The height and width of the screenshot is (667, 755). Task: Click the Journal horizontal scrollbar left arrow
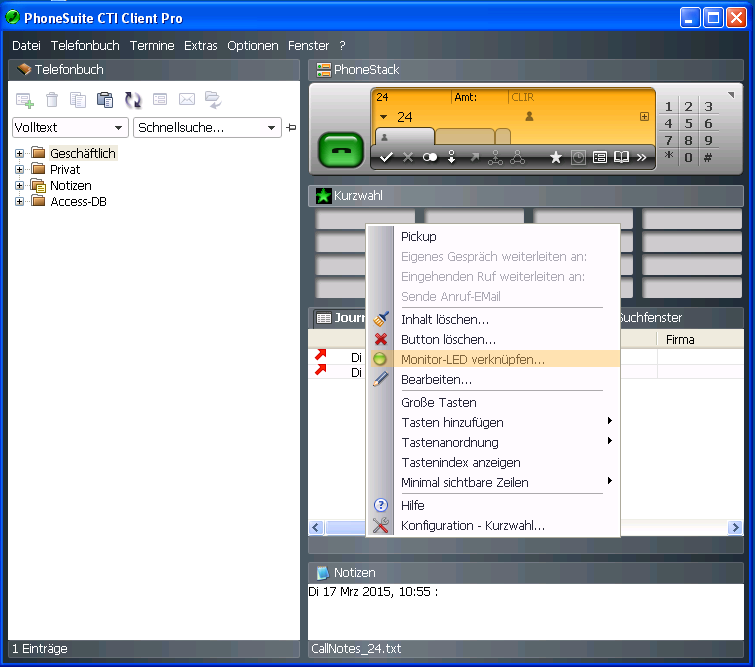[x=316, y=527]
